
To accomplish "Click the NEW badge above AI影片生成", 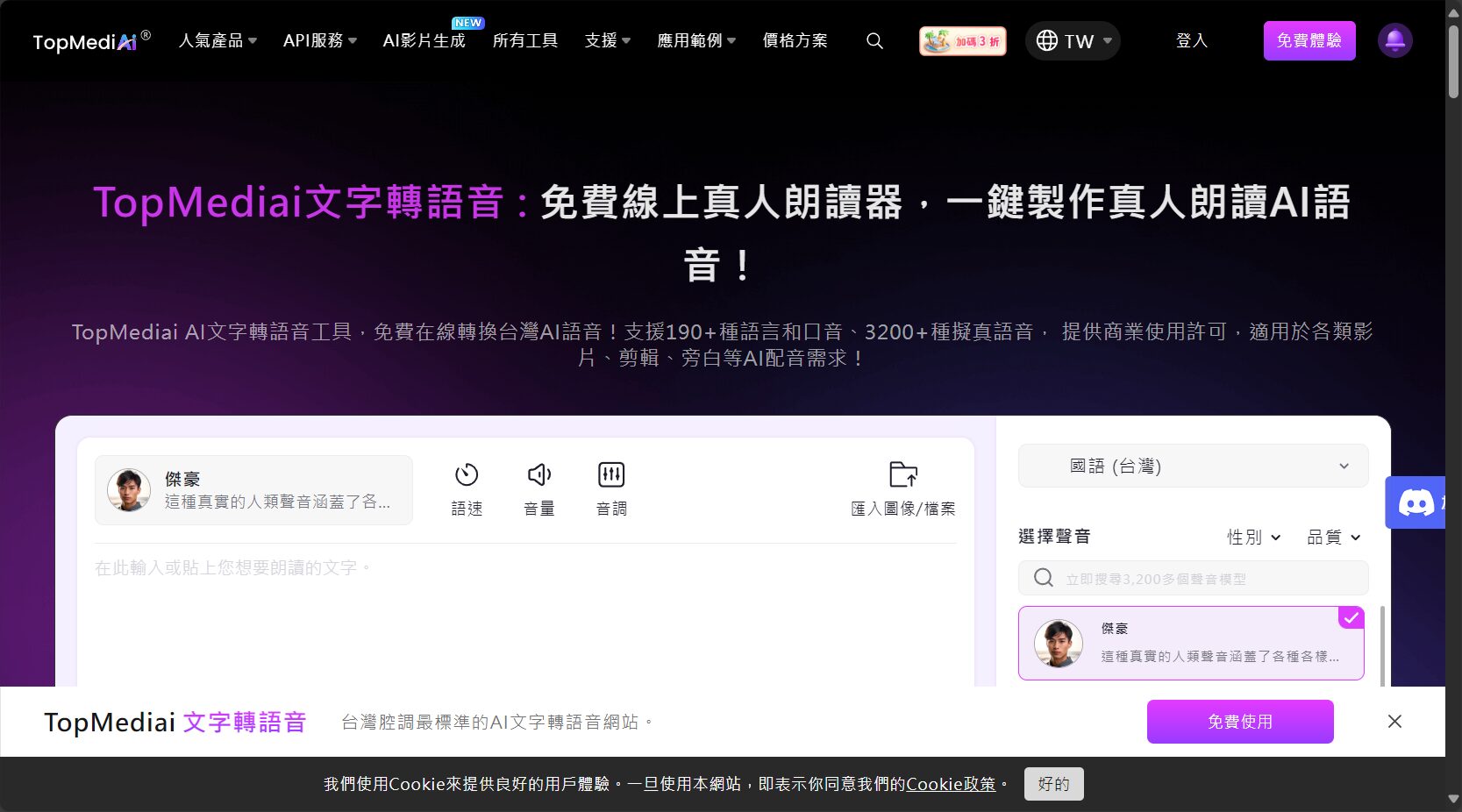I will [468, 23].
